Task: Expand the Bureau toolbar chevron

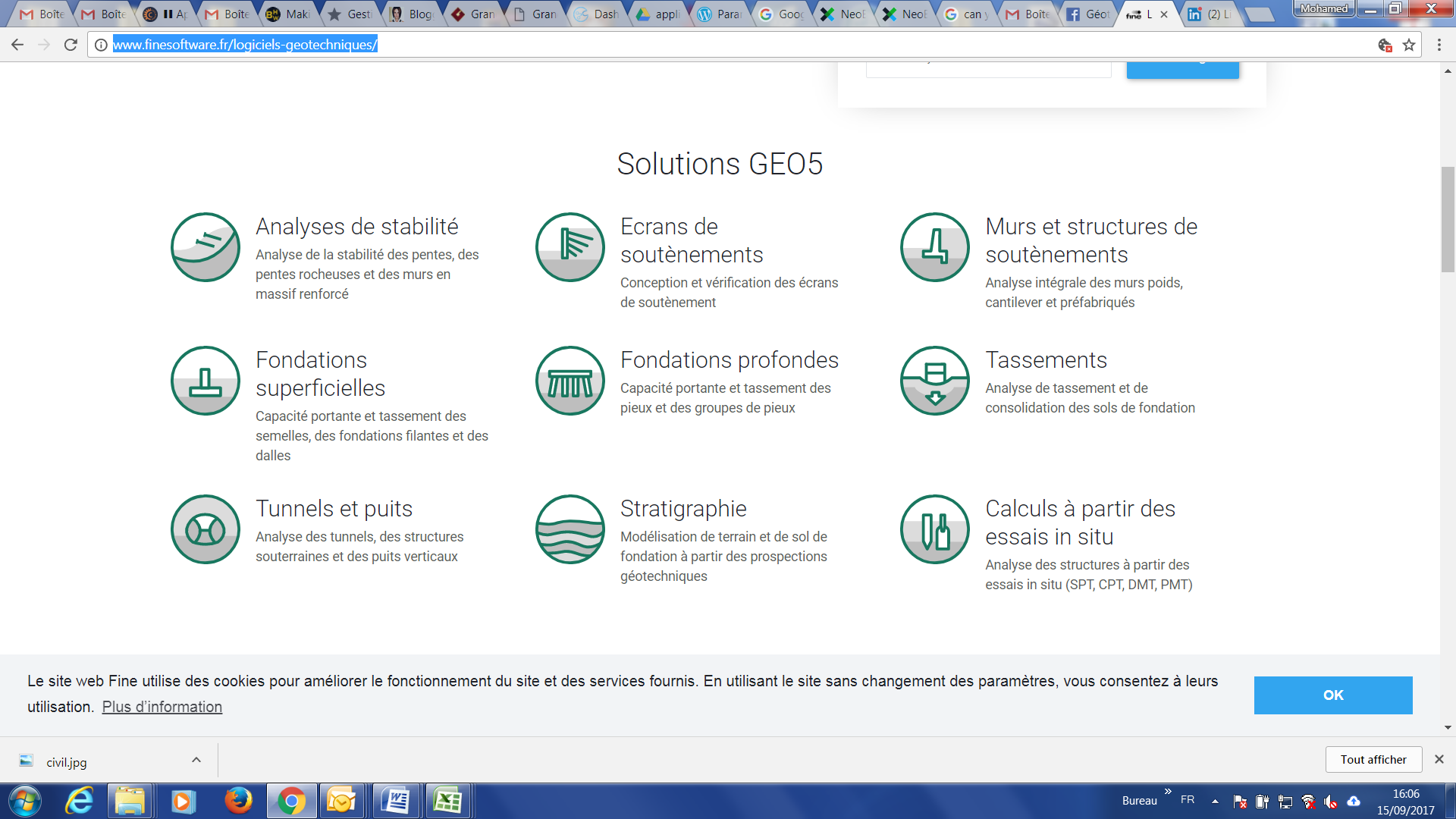Action: (x=1168, y=792)
